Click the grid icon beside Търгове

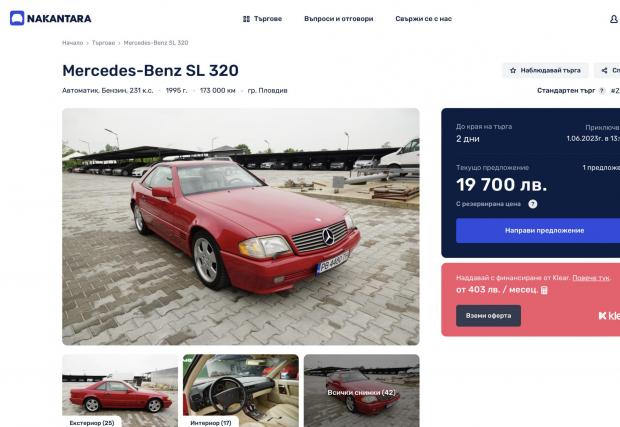[x=246, y=19]
